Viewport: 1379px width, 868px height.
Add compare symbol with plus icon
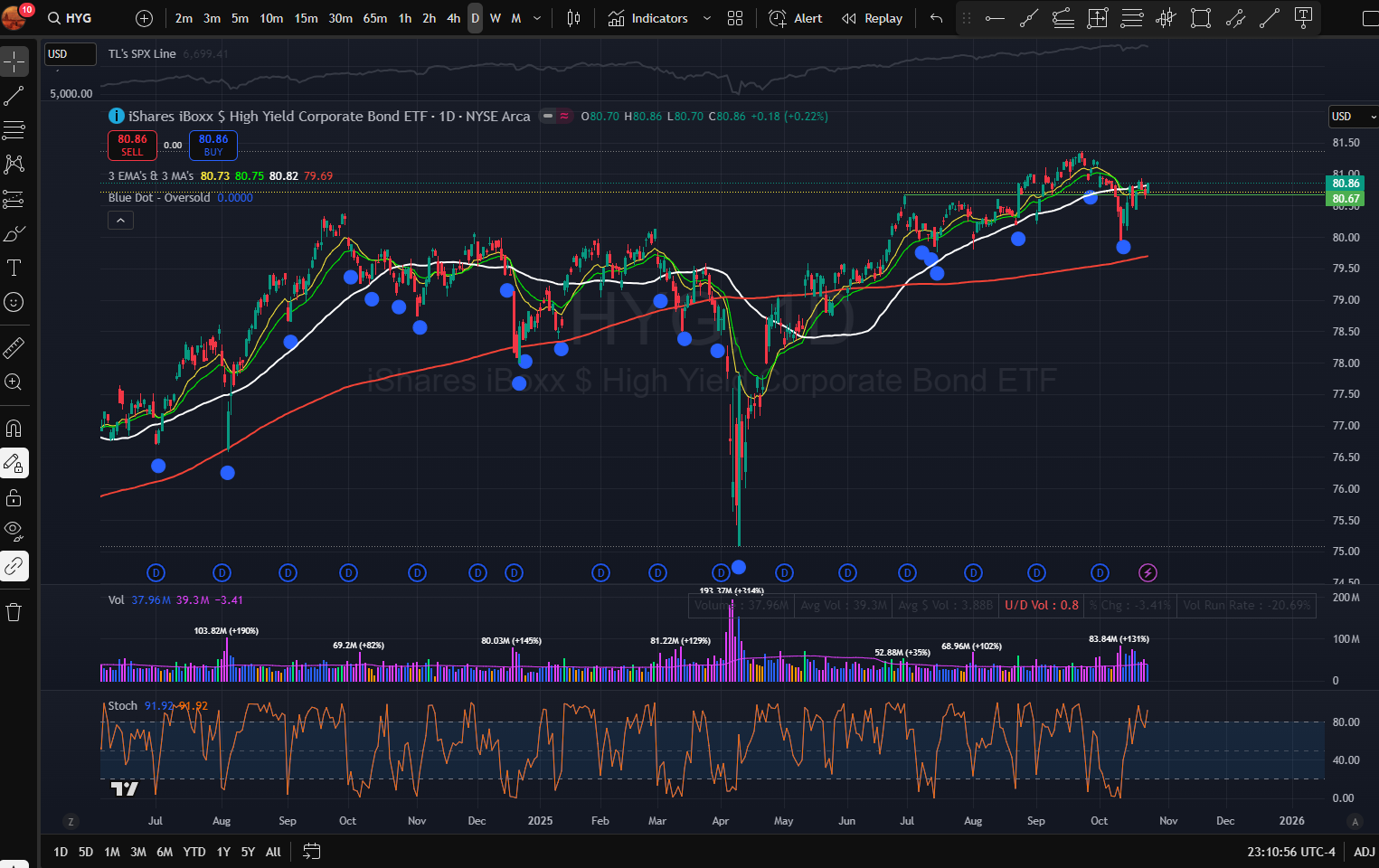click(144, 18)
